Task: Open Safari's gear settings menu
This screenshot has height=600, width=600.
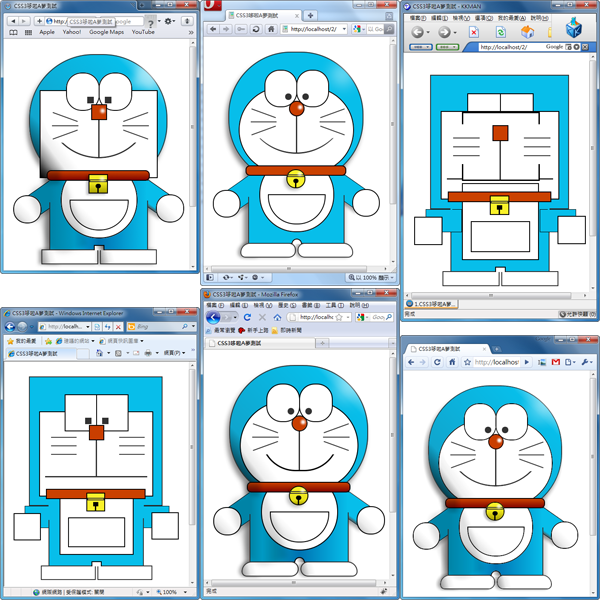Action: click(169, 21)
